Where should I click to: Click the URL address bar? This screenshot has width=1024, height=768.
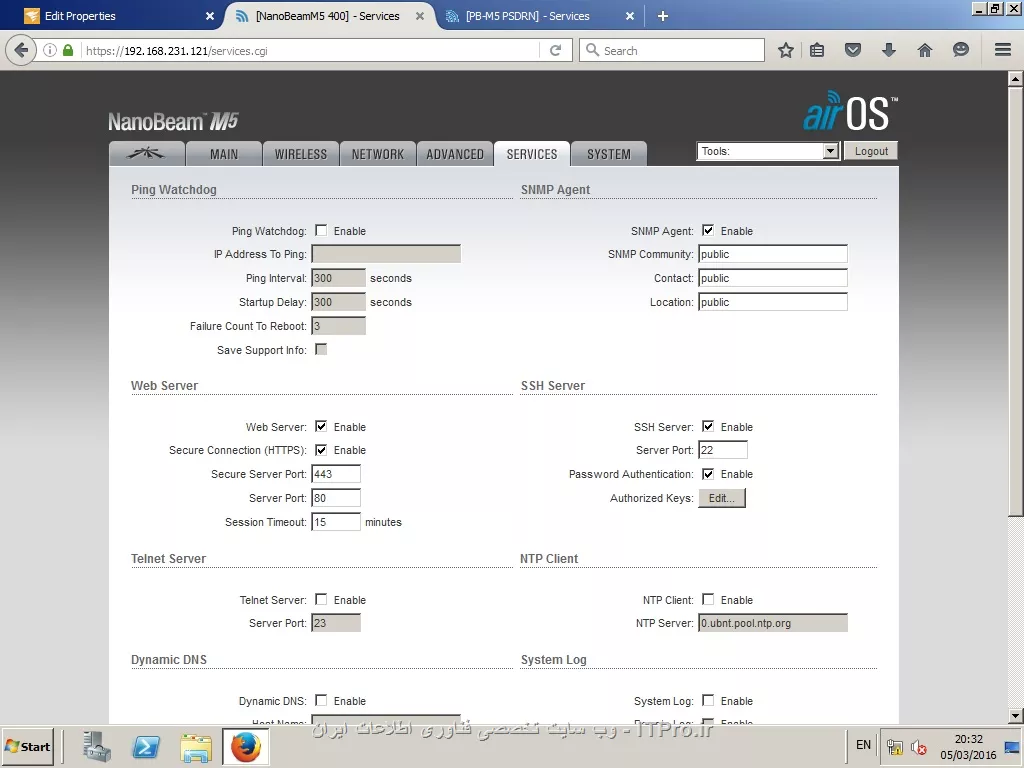[311, 50]
